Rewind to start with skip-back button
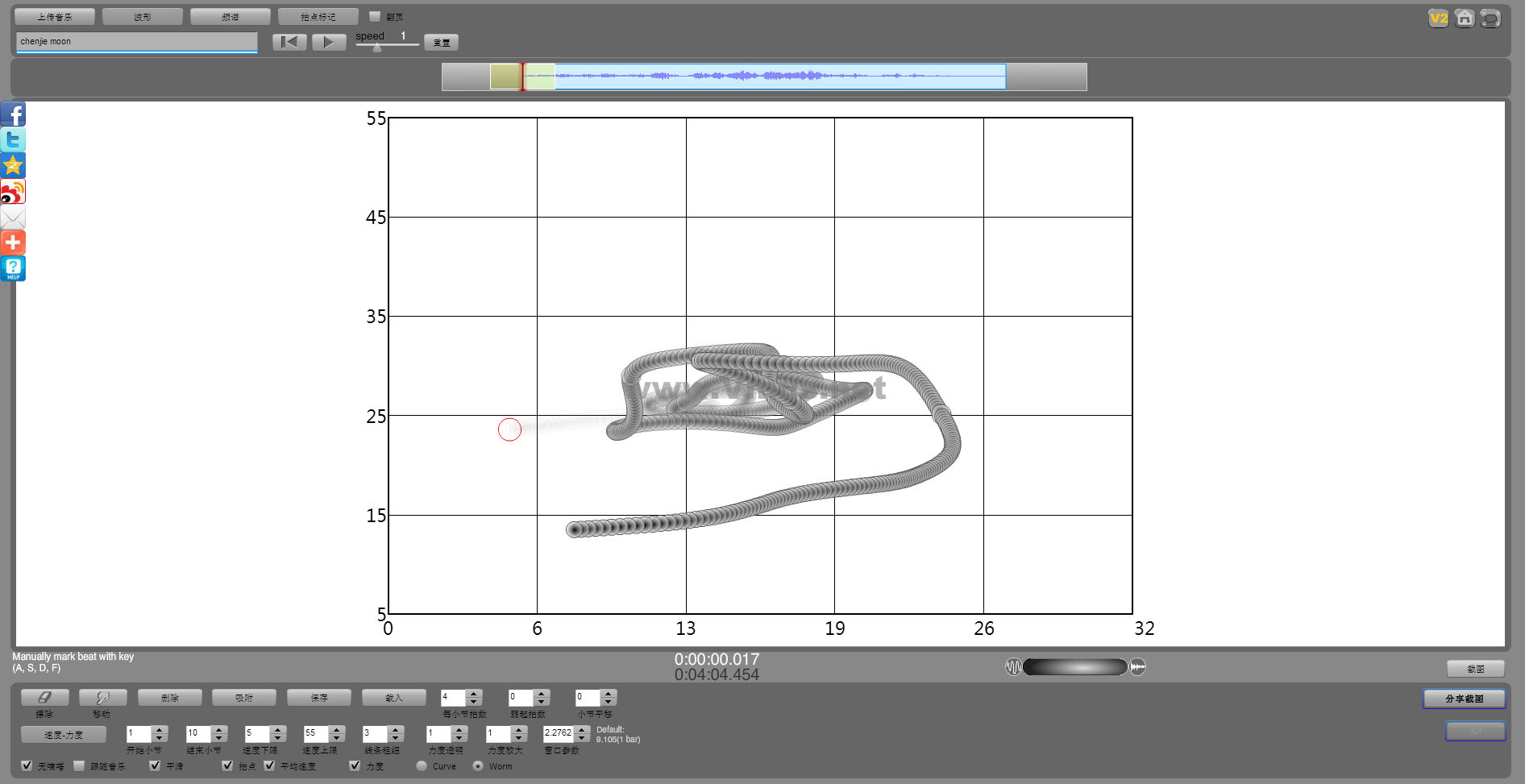This screenshot has width=1525, height=784. click(289, 43)
